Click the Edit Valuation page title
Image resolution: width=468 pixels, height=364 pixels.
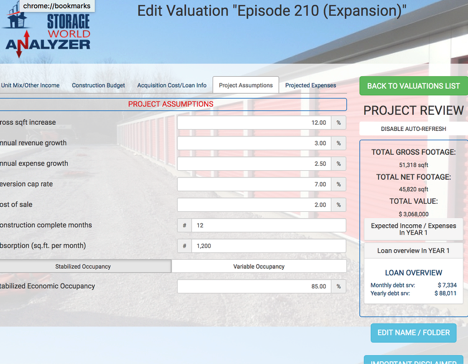pos(272,11)
